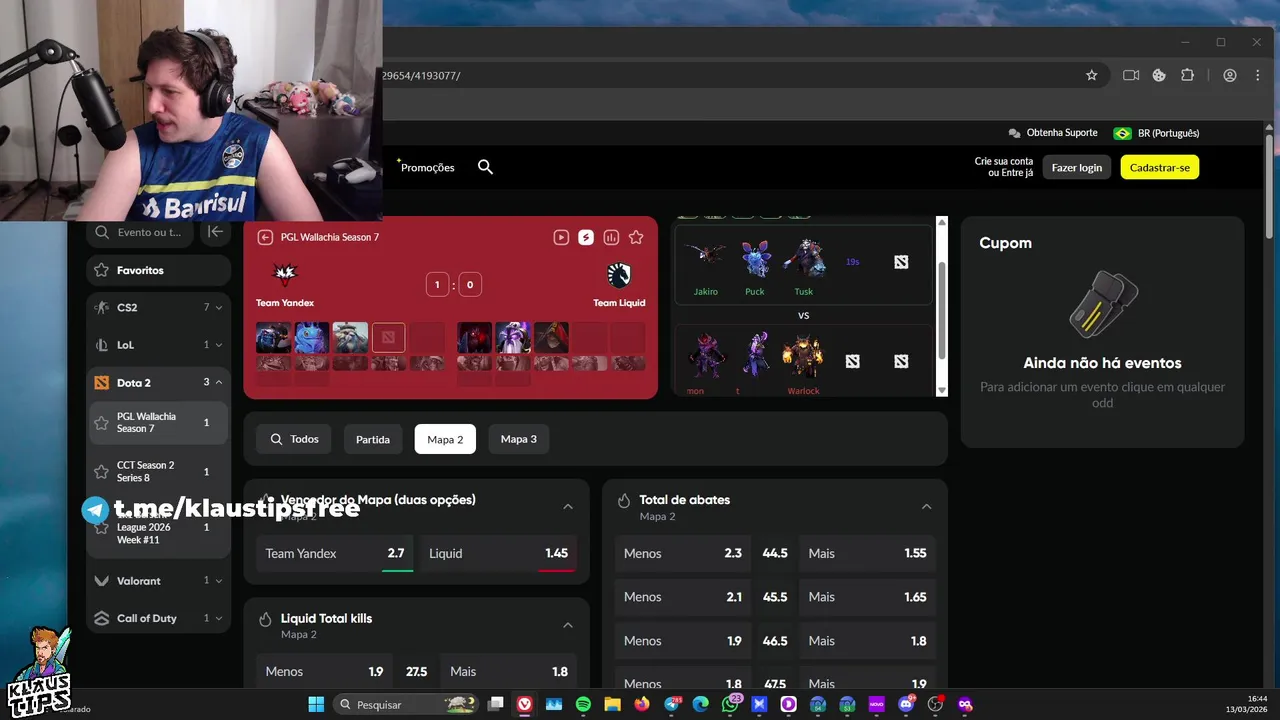Bet on Liquid at 1.45

tap(498, 553)
